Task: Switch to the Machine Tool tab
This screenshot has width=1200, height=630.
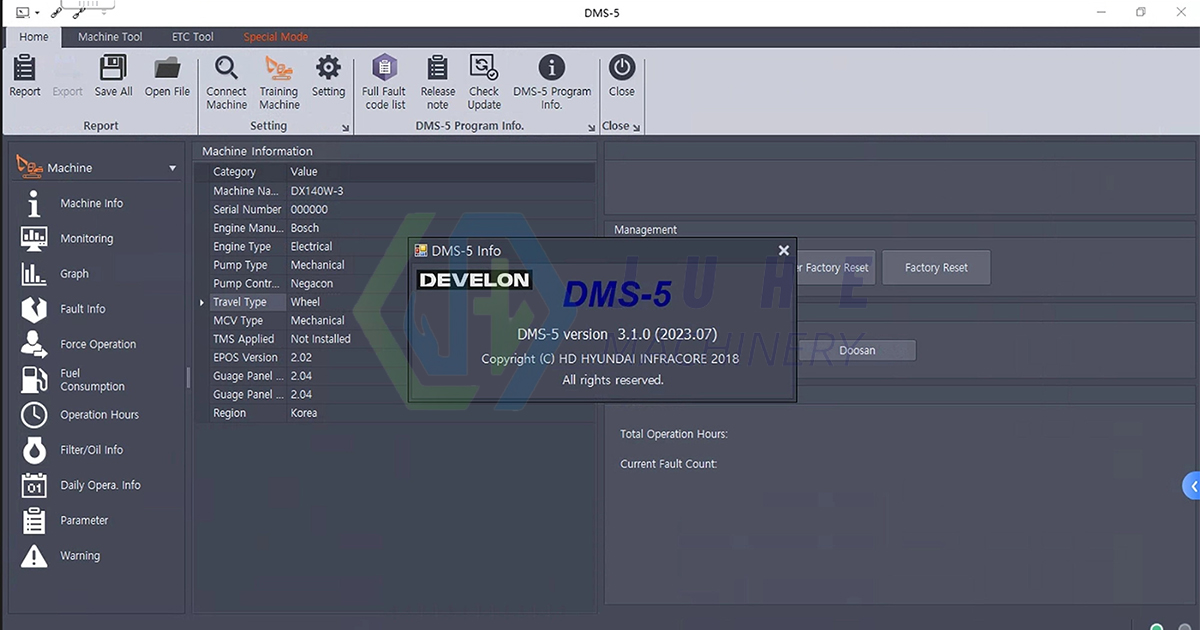Action: tap(109, 36)
